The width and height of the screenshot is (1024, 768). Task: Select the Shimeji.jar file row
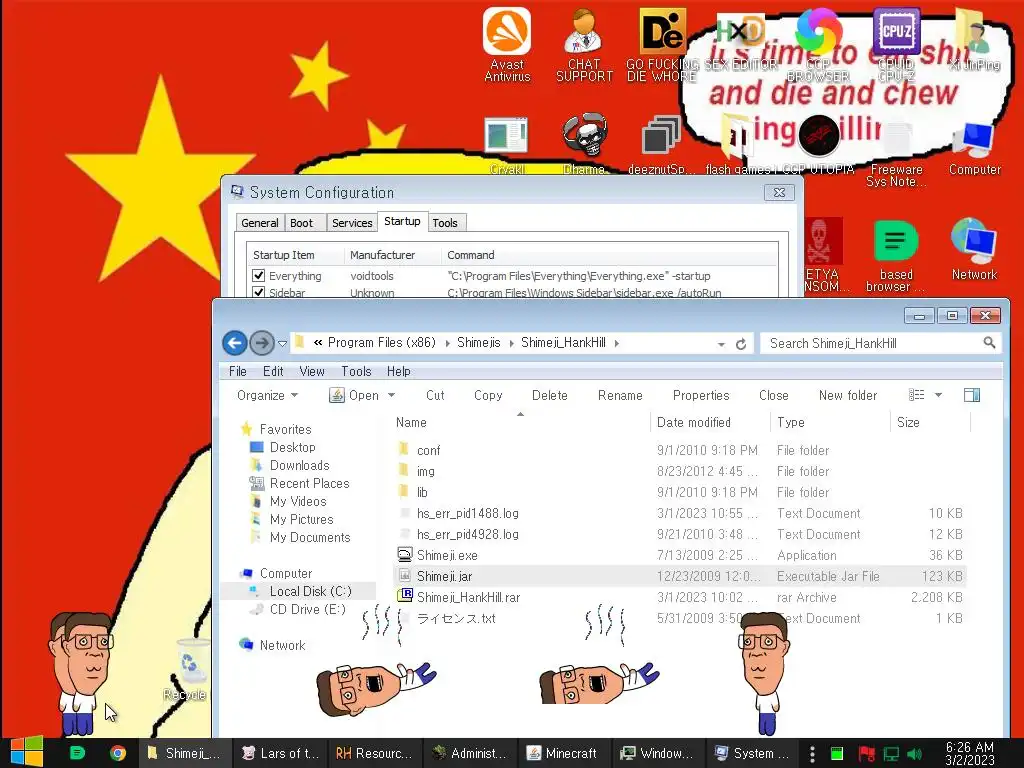679,576
